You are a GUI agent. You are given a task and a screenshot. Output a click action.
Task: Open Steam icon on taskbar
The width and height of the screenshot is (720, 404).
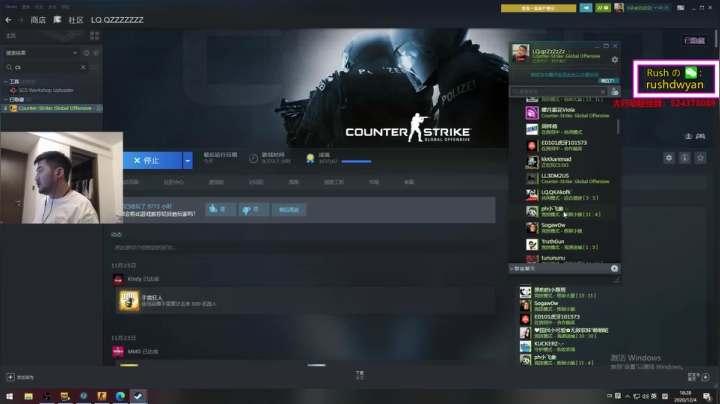[x=138, y=396]
